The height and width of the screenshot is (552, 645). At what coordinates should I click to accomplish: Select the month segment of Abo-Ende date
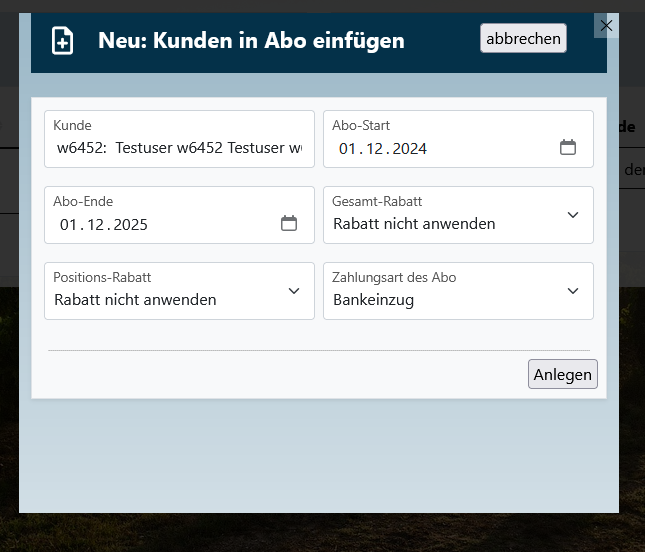click(95, 225)
